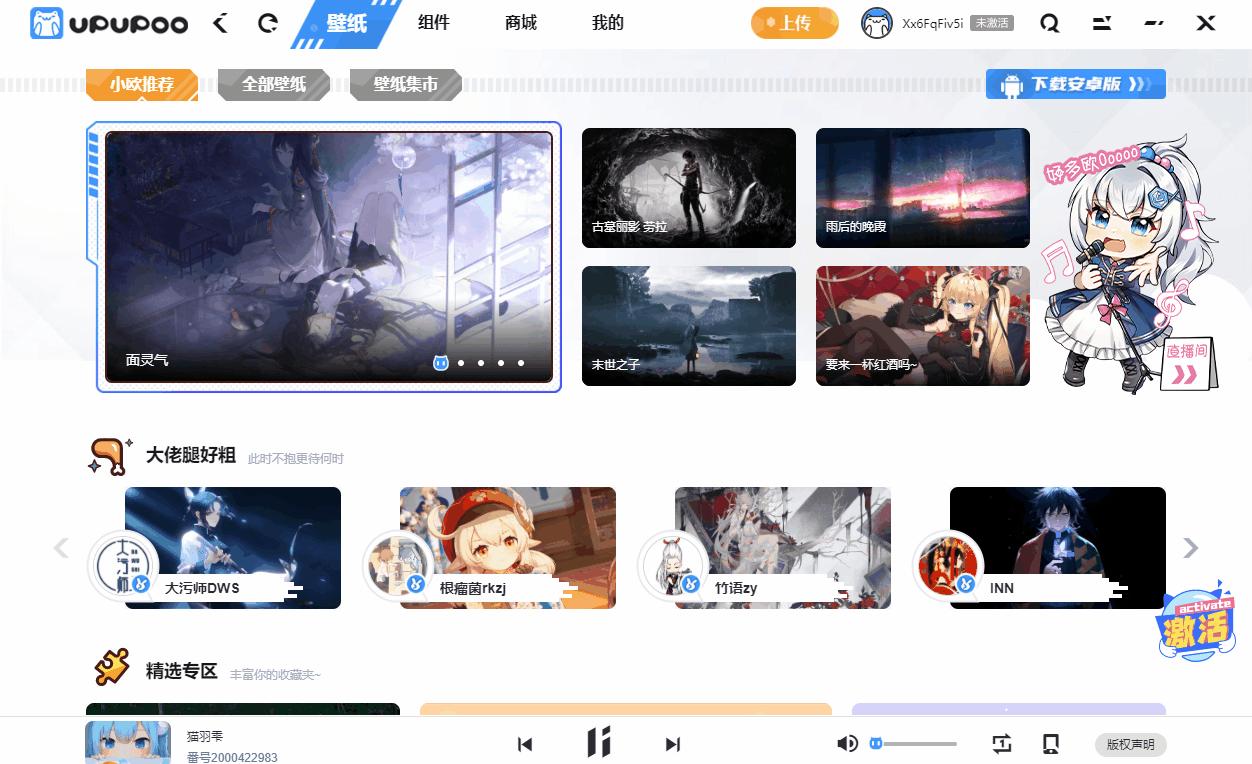
Task: Switch to the 组件 tab
Action: click(x=433, y=22)
